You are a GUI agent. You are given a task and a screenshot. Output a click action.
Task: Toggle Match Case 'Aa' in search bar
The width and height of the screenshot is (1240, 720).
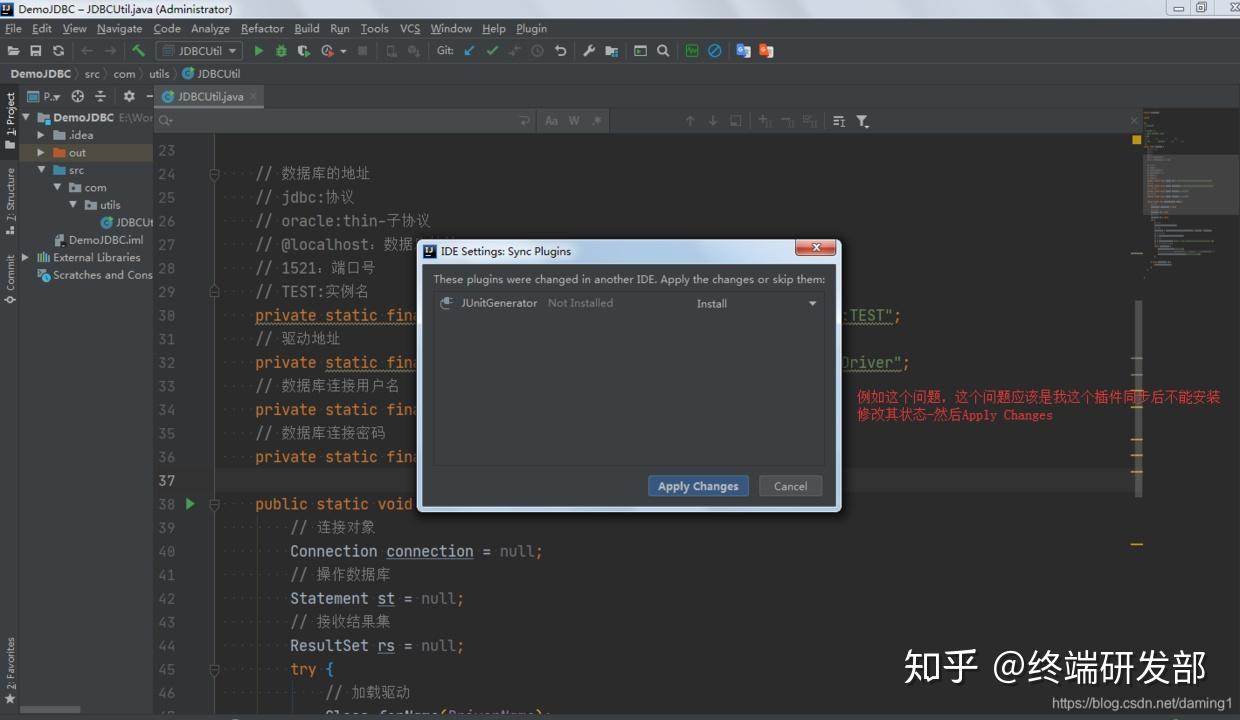click(551, 121)
